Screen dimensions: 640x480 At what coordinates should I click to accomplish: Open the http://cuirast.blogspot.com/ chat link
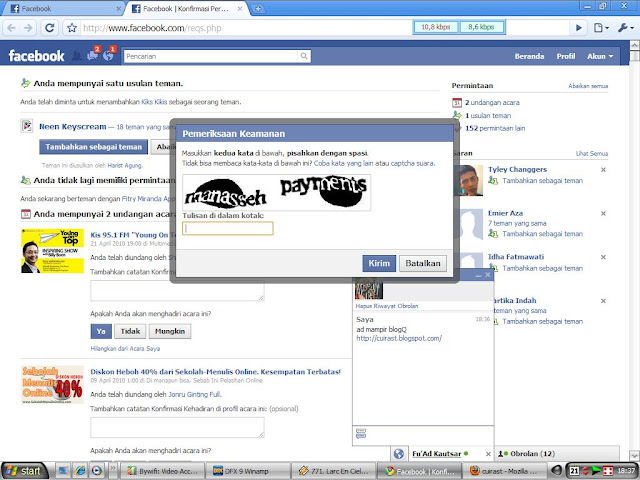(399, 338)
